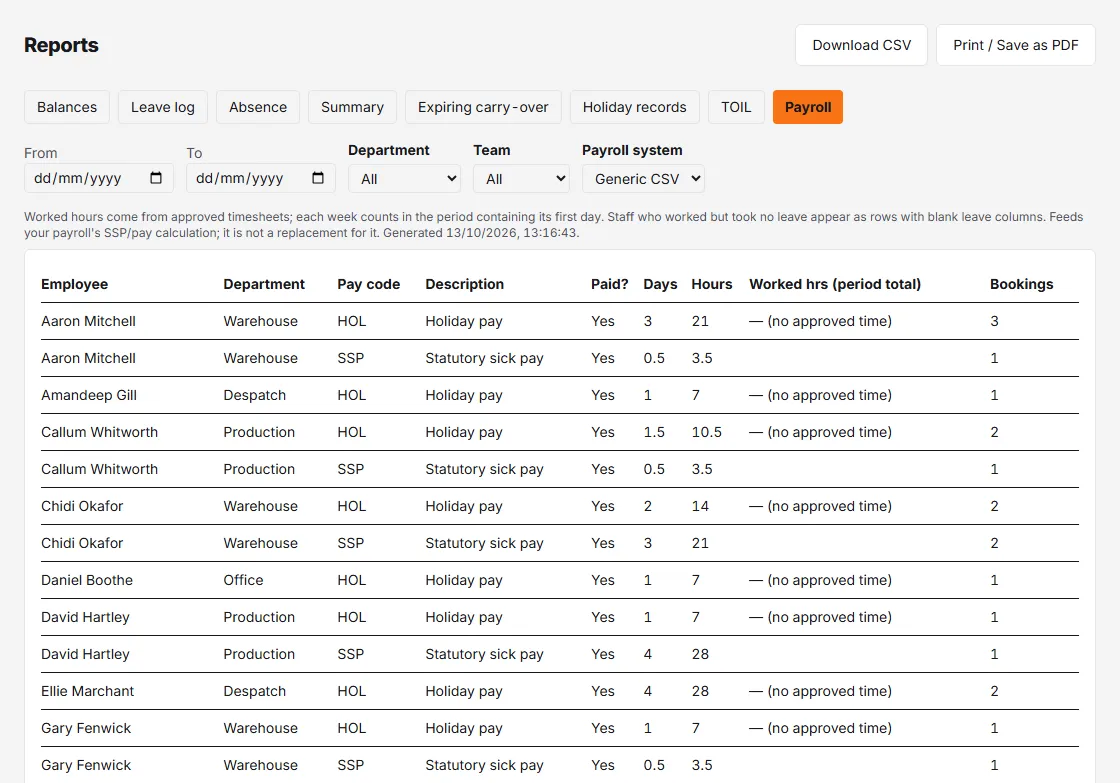Focus the To date input field
This screenshot has height=783, width=1120.
click(261, 178)
